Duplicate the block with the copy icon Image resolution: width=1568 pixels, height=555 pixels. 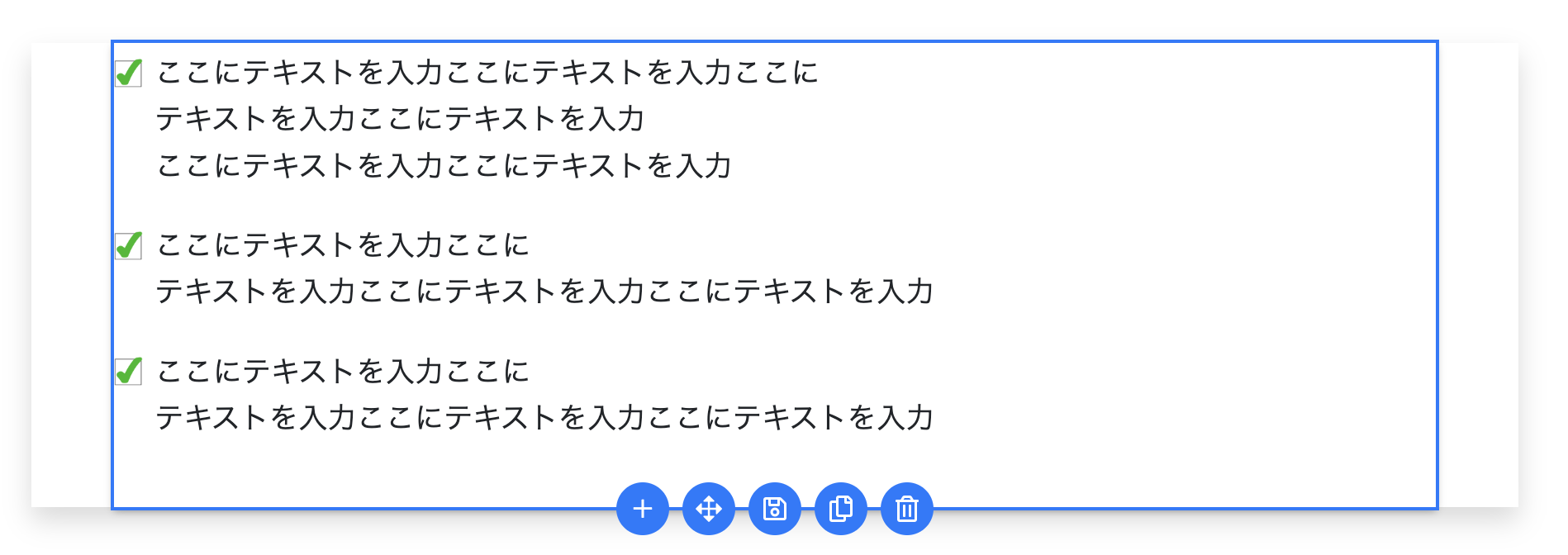pos(840,509)
